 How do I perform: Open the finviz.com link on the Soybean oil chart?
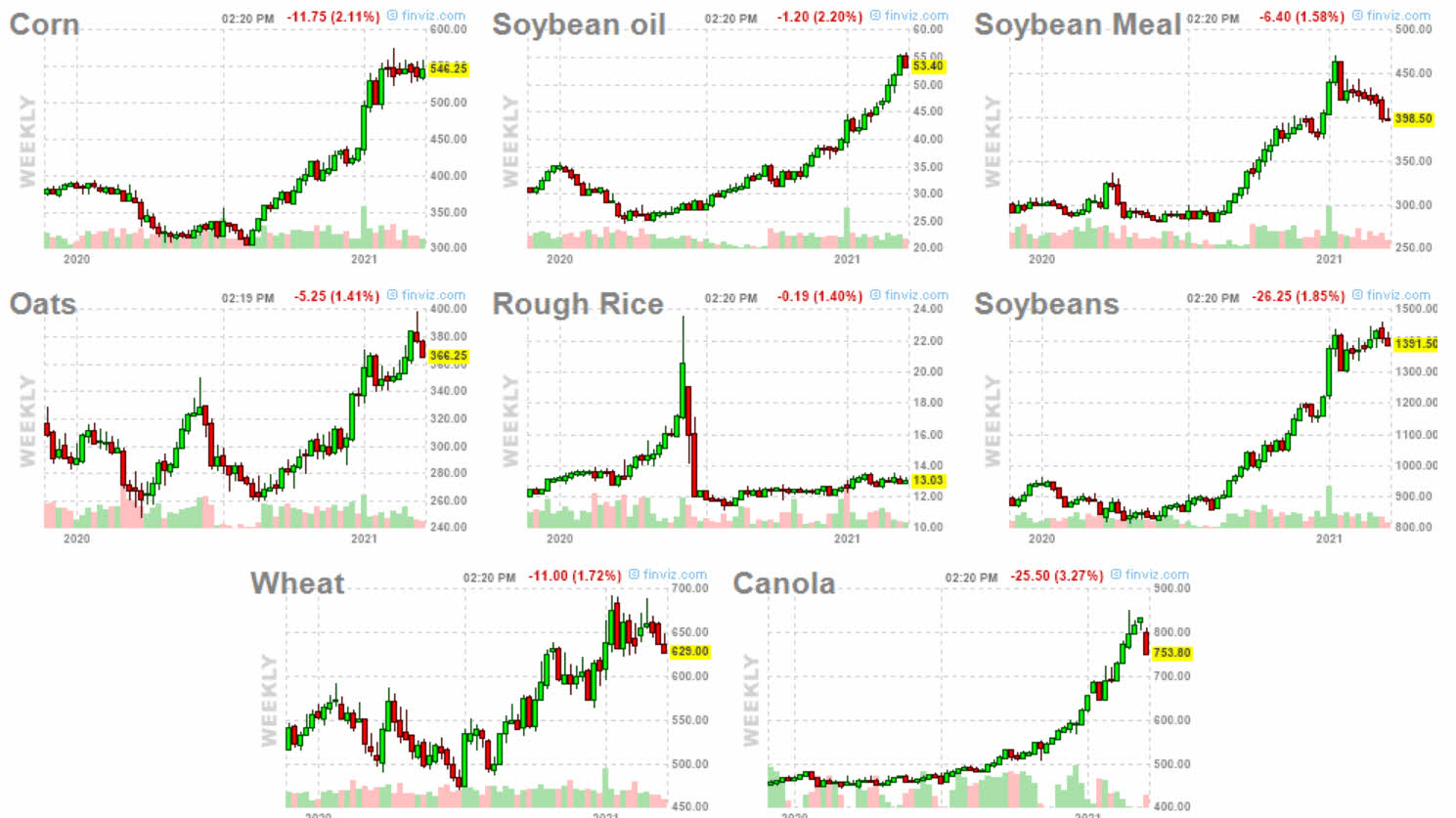pyautogui.click(x=916, y=16)
